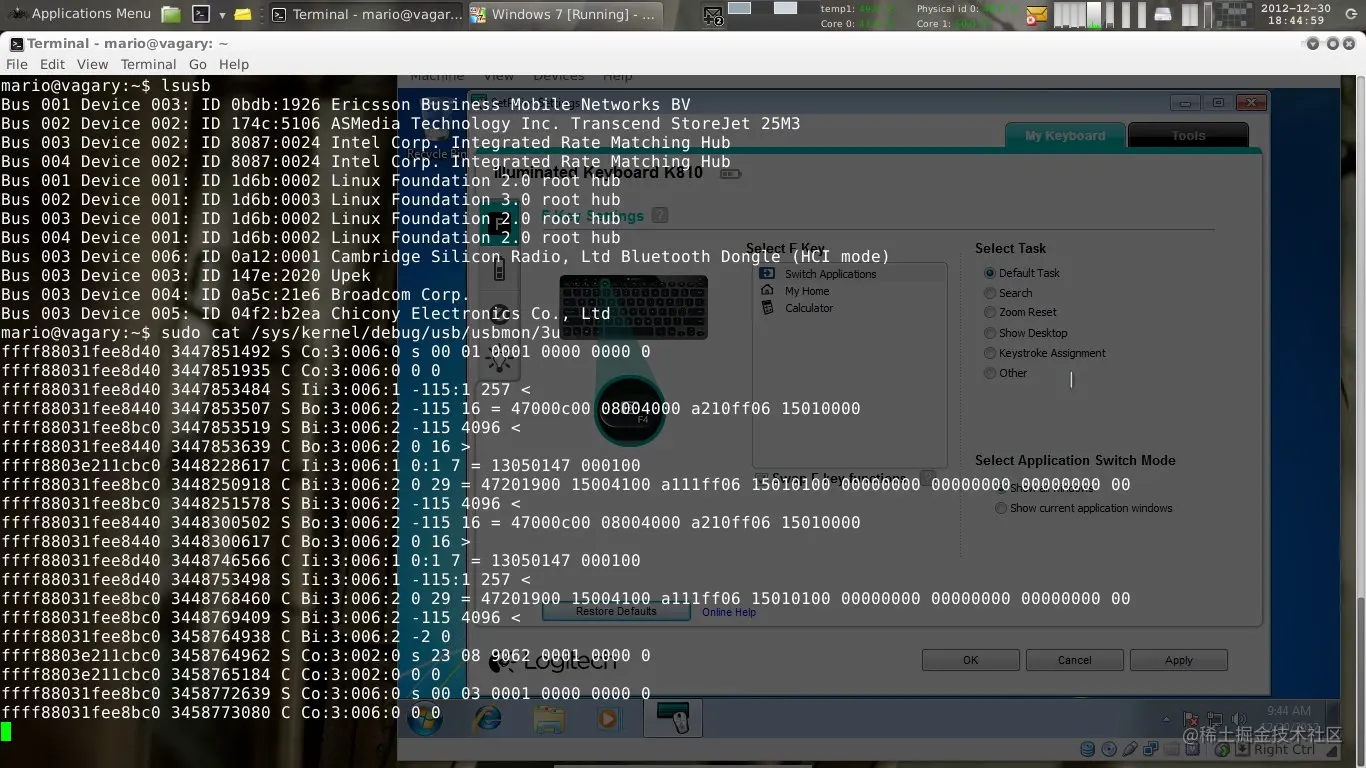Click the yellow envelope mail watcher icon

tap(1037, 15)
